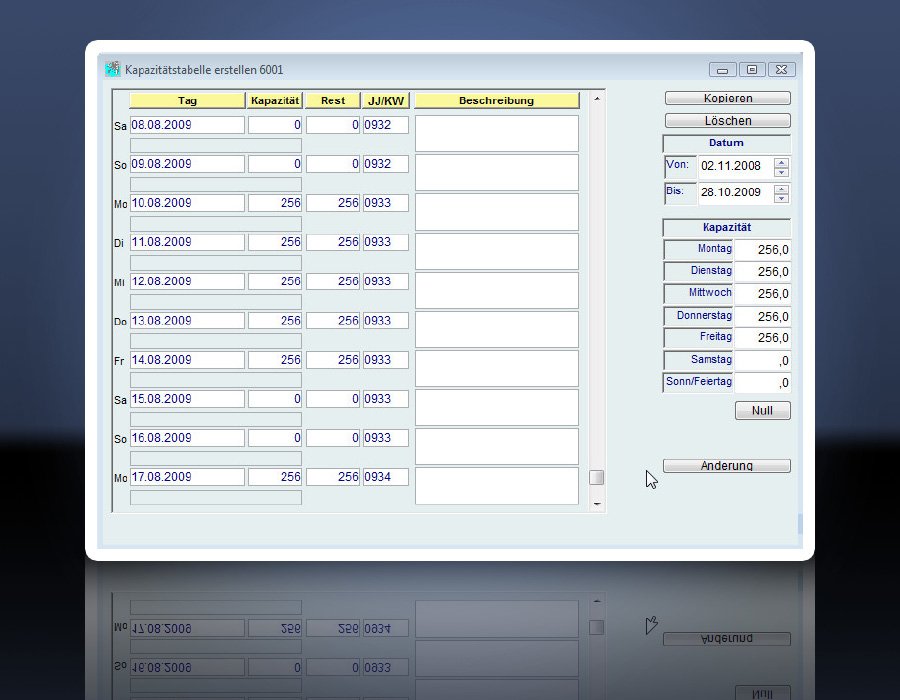
Task: Click the gray field below 13.08.2009
Action: (x=216, y=340)
